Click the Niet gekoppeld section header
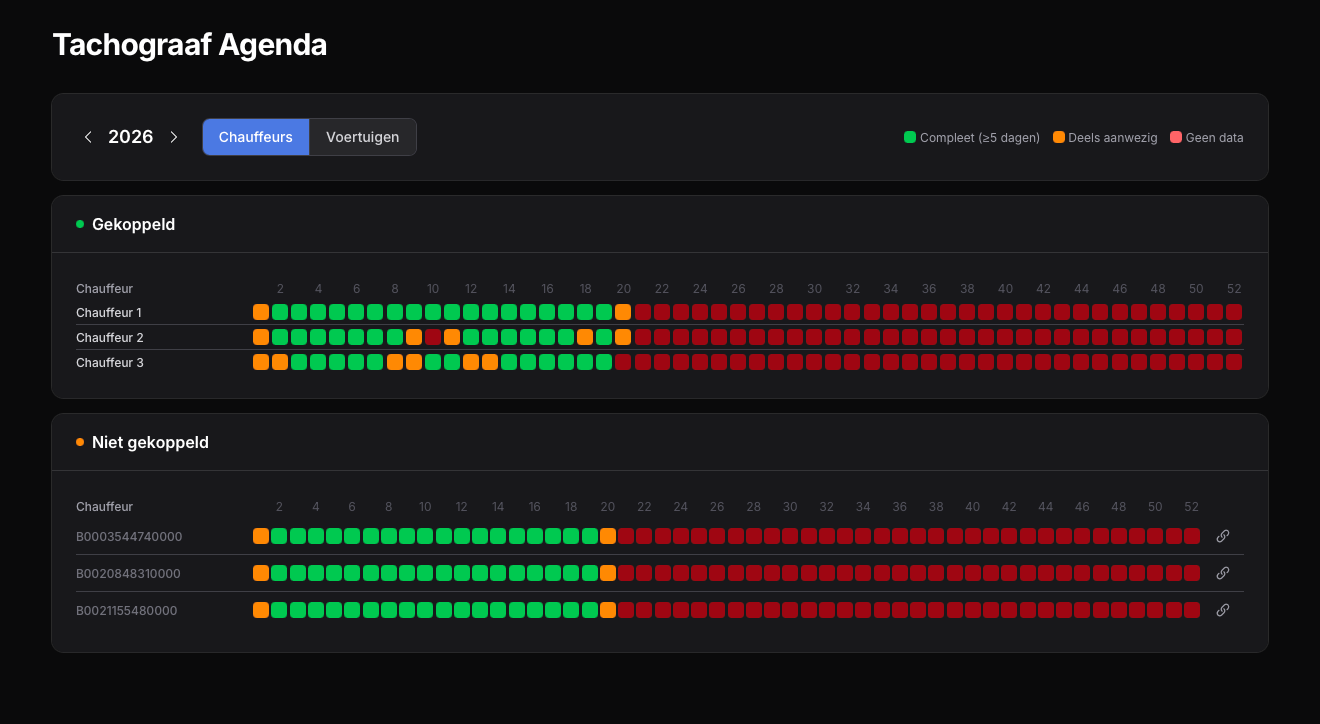This screenshot has height=724, width=1320. 150,442
